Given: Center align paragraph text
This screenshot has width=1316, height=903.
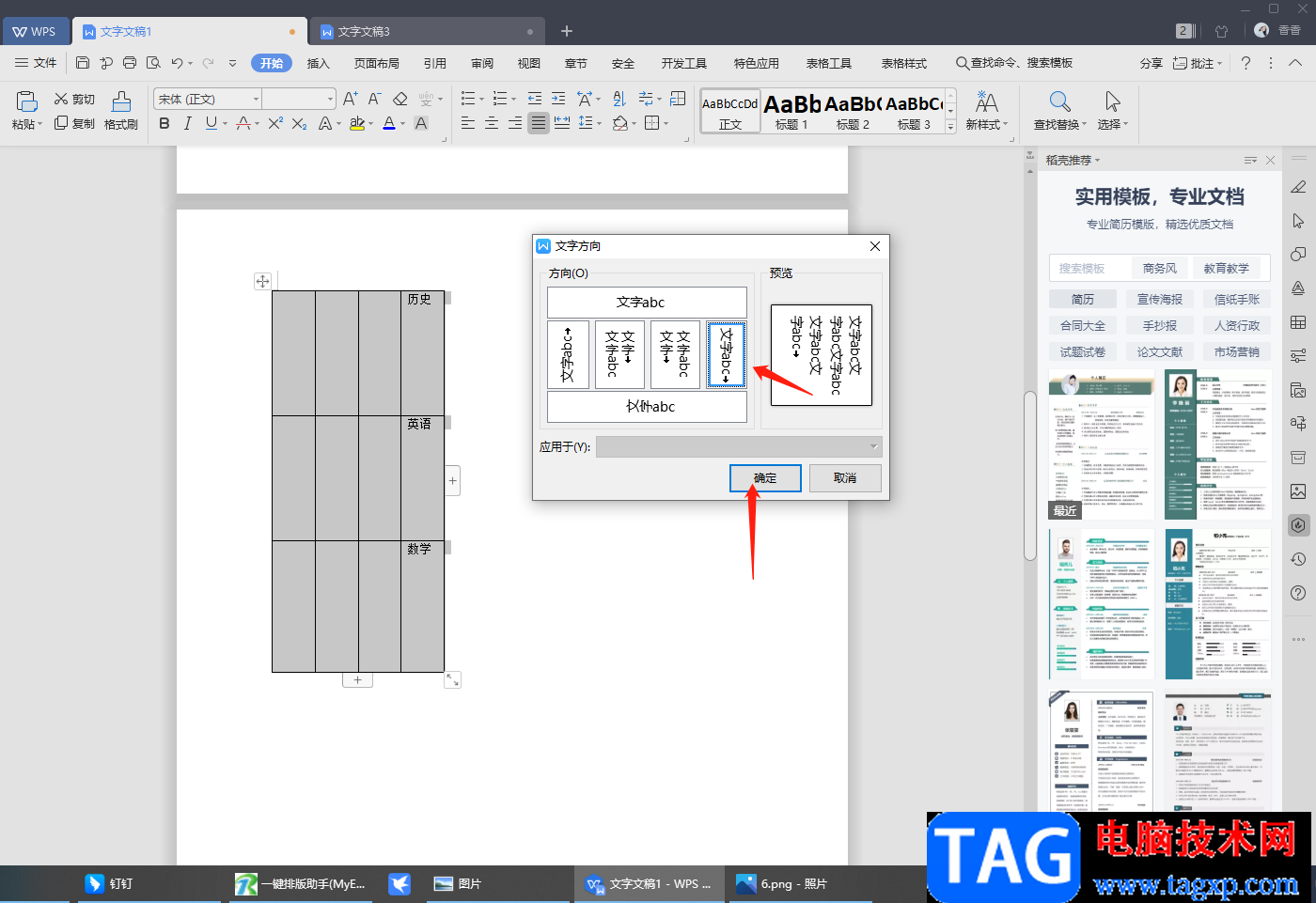Looking at the screenshot, I should pyautogui.click(x=492, y=123).
